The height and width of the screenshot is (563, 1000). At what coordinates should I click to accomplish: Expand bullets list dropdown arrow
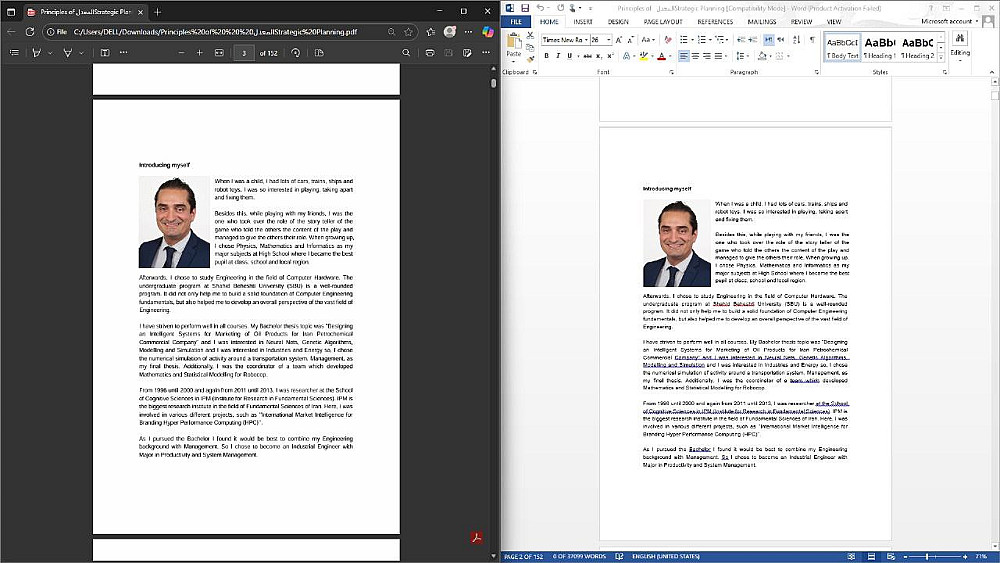(692, 40)
